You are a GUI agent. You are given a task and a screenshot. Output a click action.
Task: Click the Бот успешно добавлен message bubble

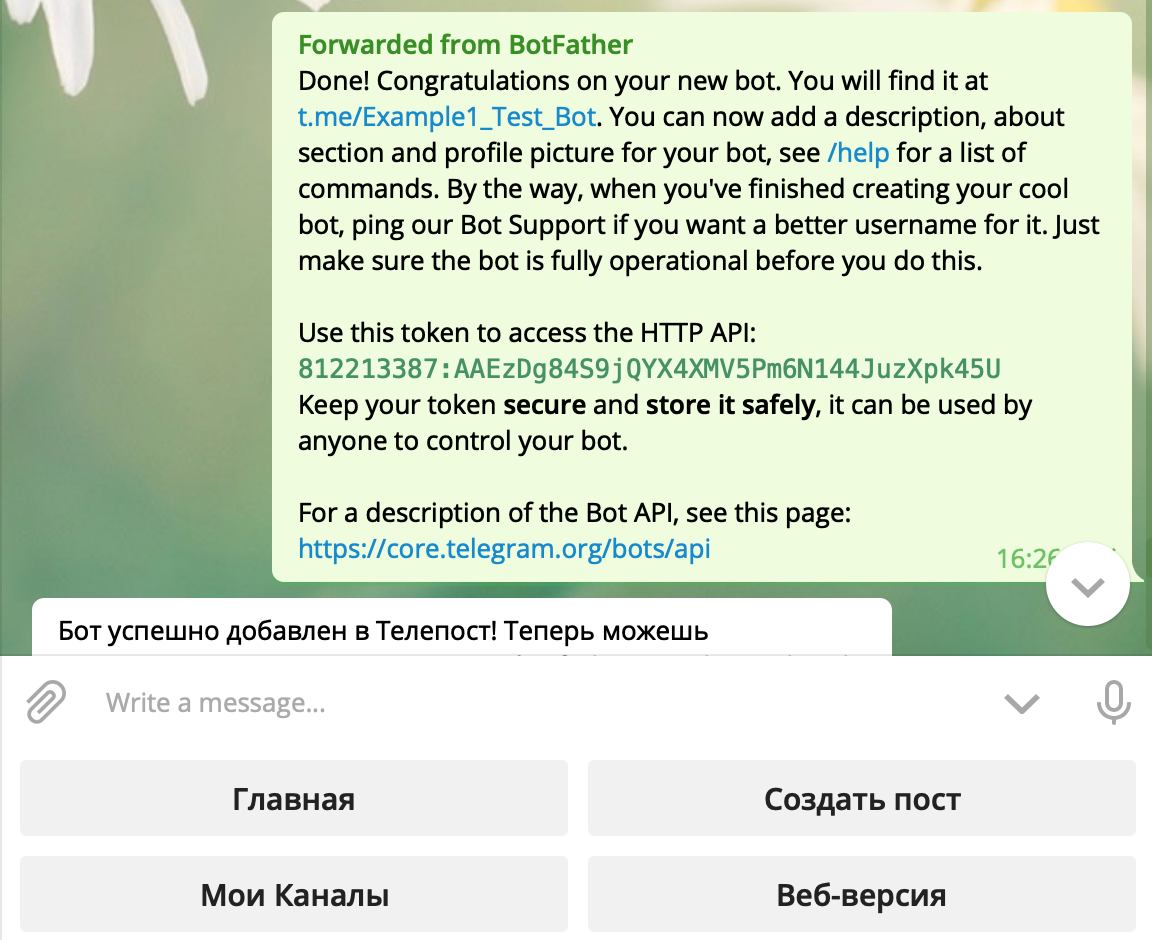coord(461,627)
